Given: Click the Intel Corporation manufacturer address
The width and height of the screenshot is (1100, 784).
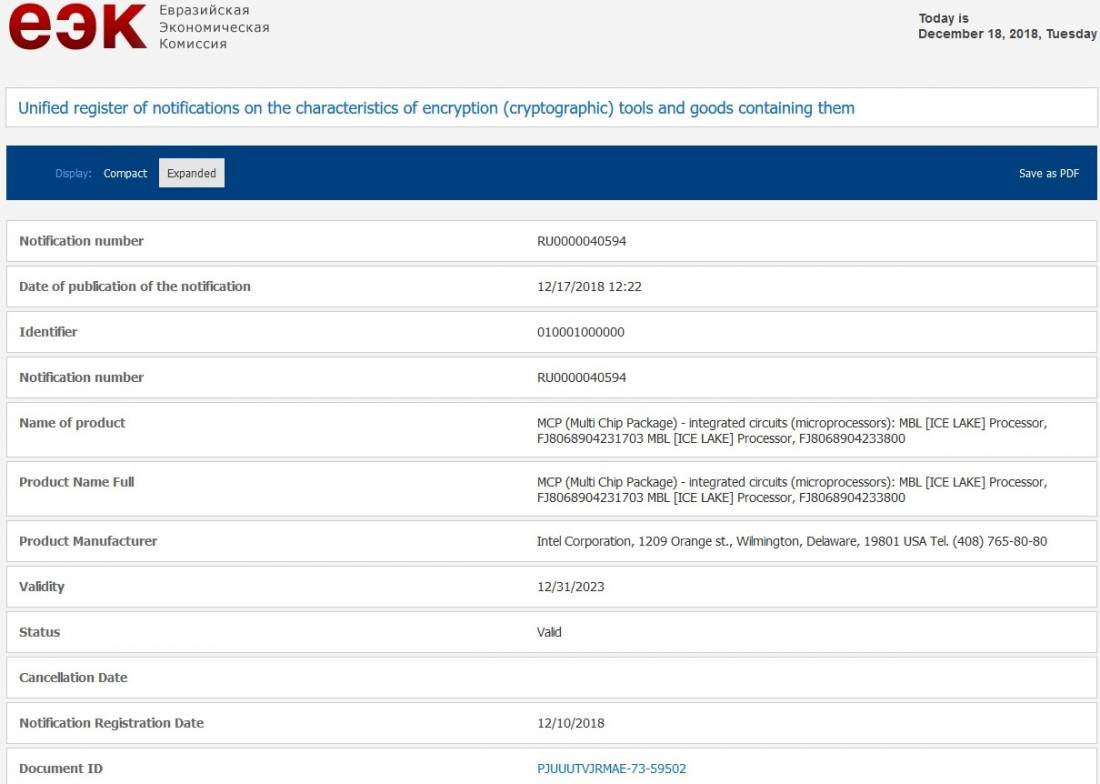Looking at the screenshot, I should point(791,541).
